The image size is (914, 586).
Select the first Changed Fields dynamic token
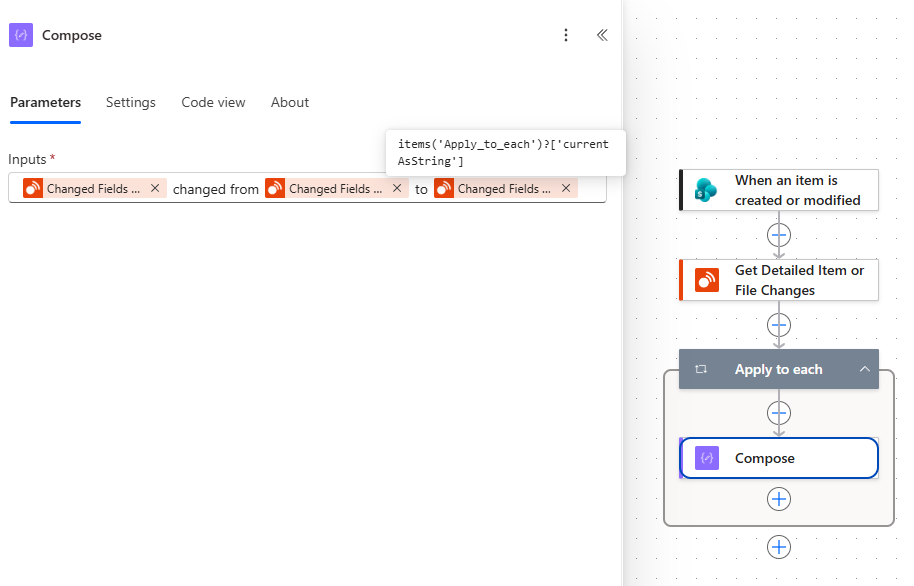pyautogui.click(x=95, y=188)
